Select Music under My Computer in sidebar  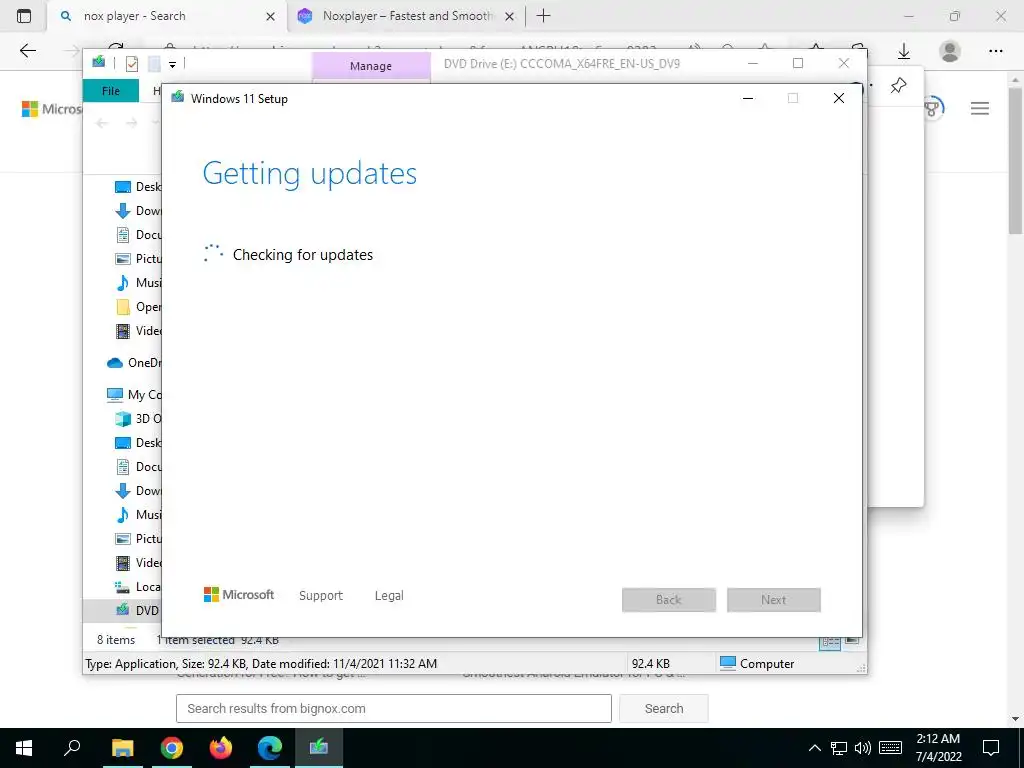pyautogui.click(x=138, y=515)
